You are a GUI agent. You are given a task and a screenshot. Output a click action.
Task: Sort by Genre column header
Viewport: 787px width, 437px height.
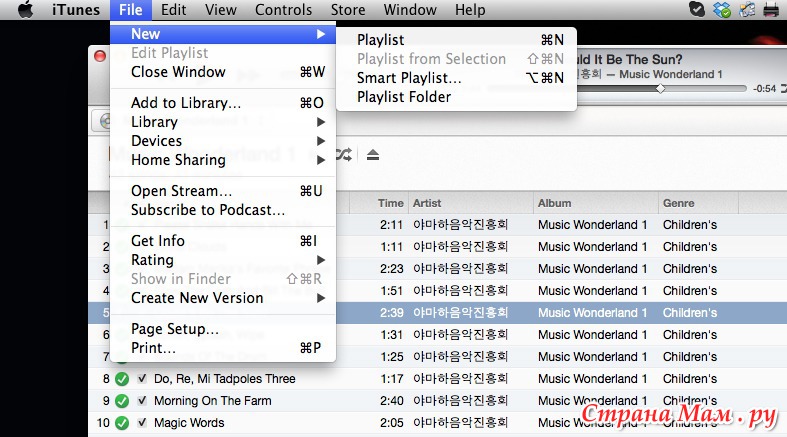click(679, 203)
